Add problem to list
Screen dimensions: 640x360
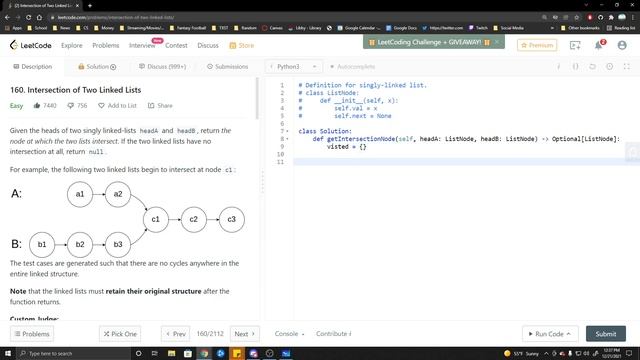[x=117, y=106]
